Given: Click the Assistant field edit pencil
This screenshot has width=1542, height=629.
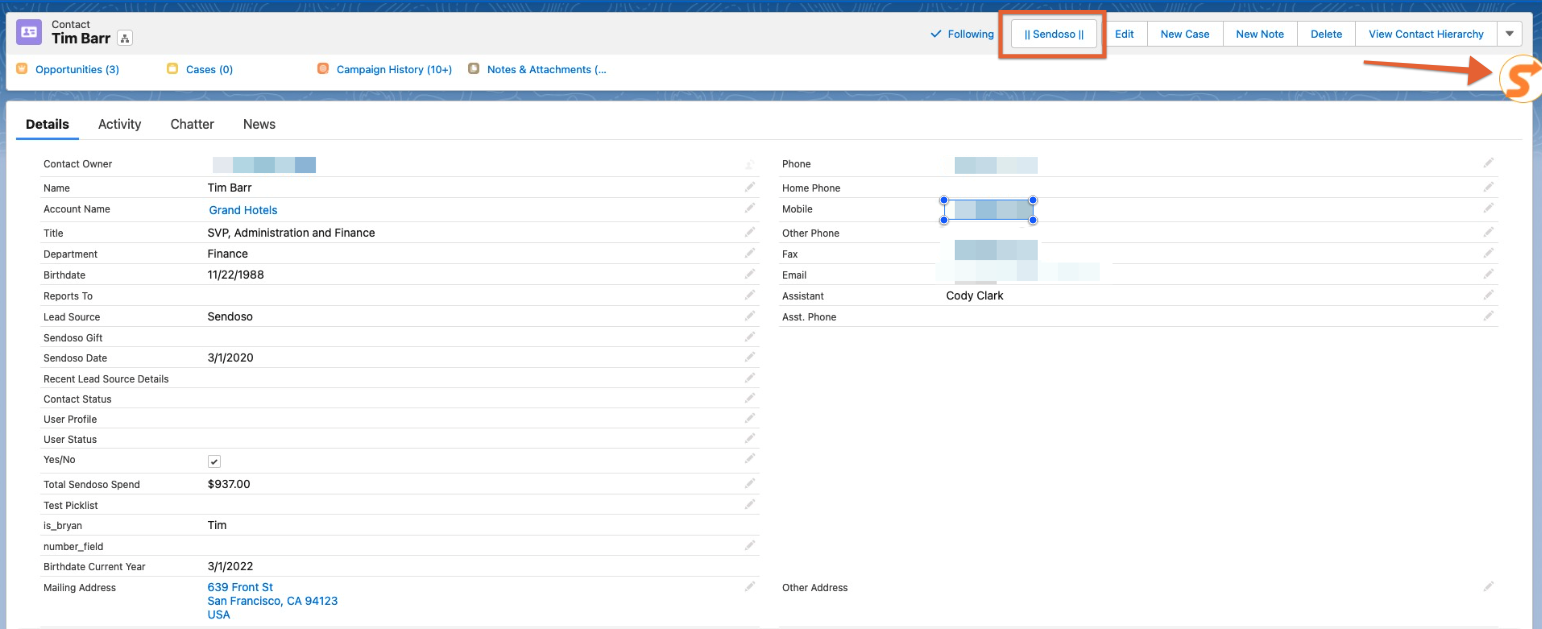Looking at the screenshot, I should (1489, 295).
